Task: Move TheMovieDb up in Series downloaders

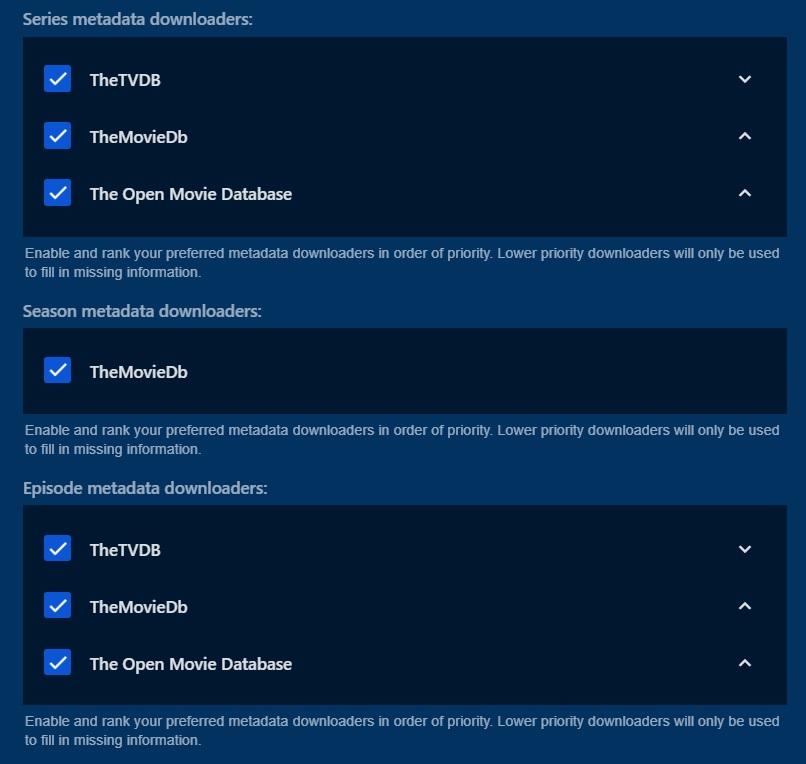Action: pyautogui.click(x=744, y=136)
